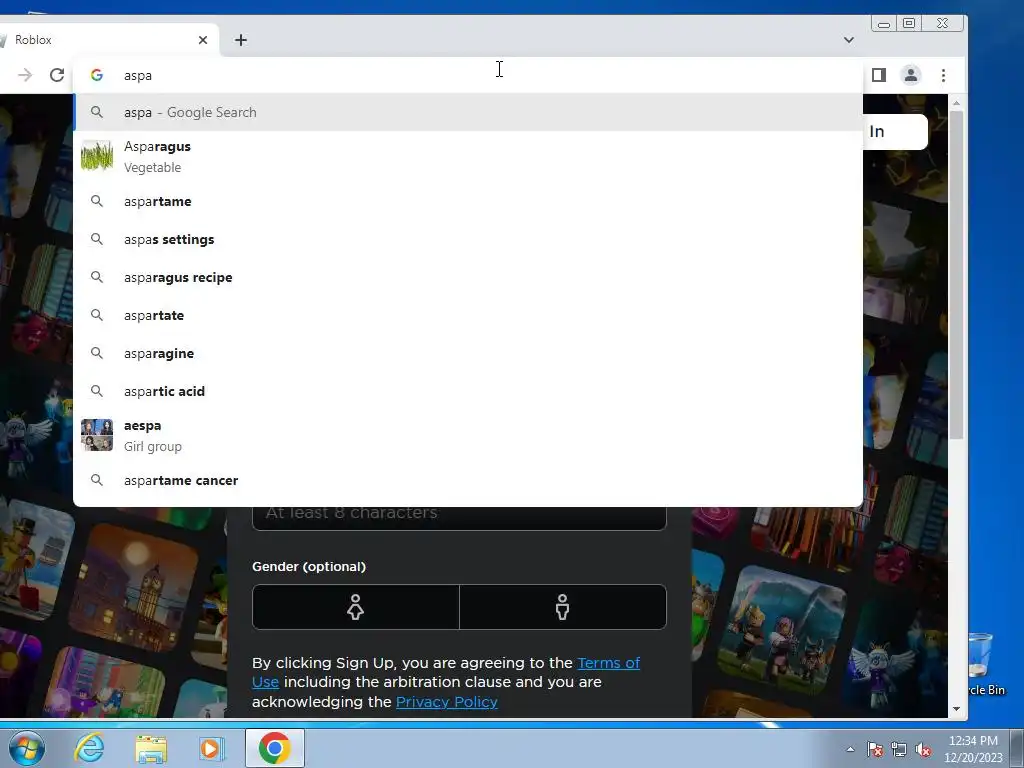Click the aespa group thumbnail
The width and height of the screenshot is (1024, 768).
[97, 436]
